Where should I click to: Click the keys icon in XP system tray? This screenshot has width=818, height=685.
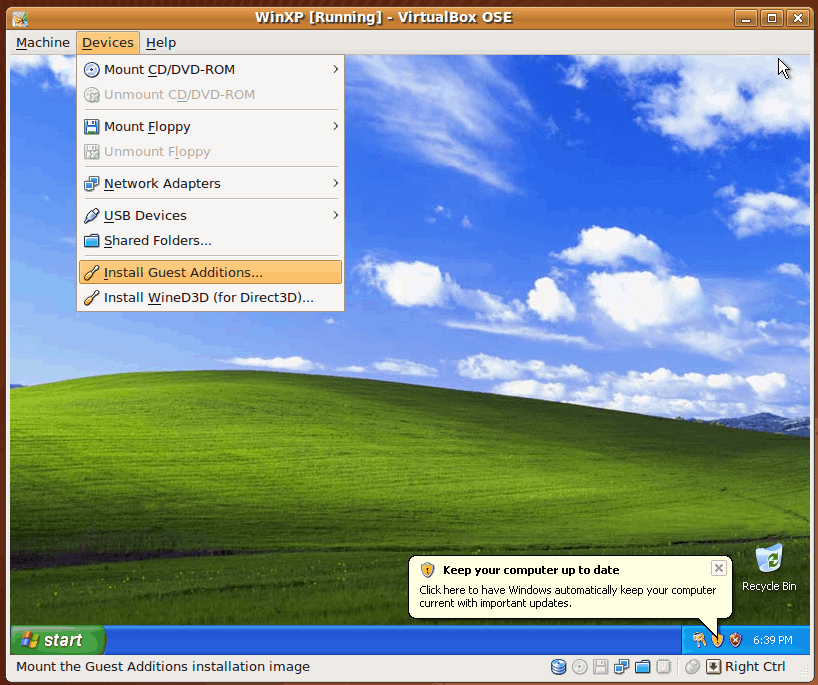tap(699, 640)
